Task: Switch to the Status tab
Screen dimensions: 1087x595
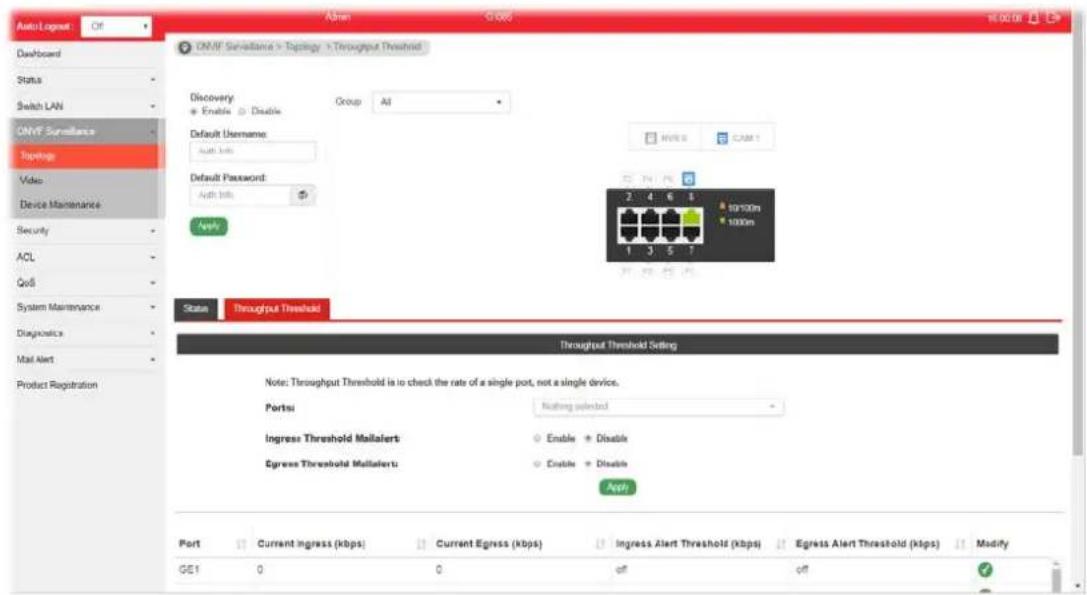Action: tap(195, 309)
